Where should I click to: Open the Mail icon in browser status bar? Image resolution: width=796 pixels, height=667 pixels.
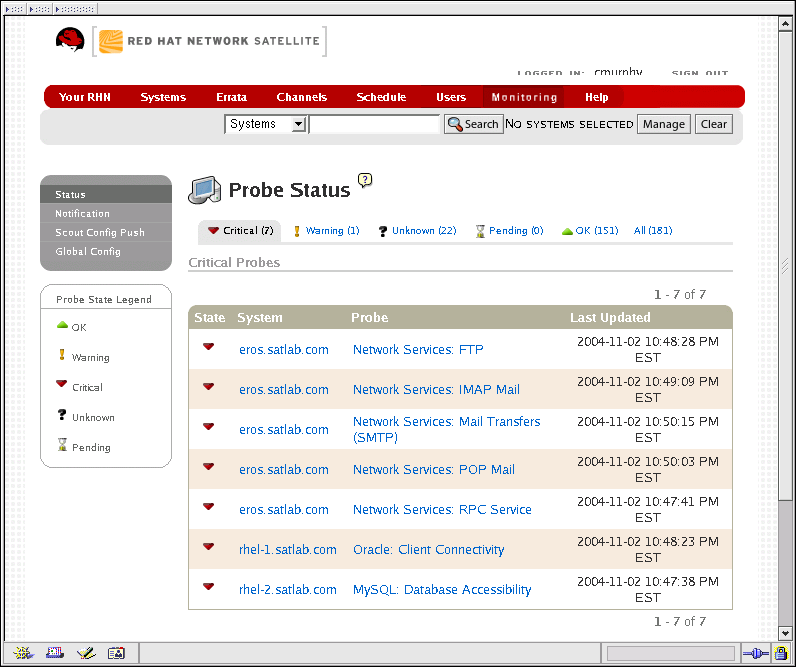click(55, 653)
